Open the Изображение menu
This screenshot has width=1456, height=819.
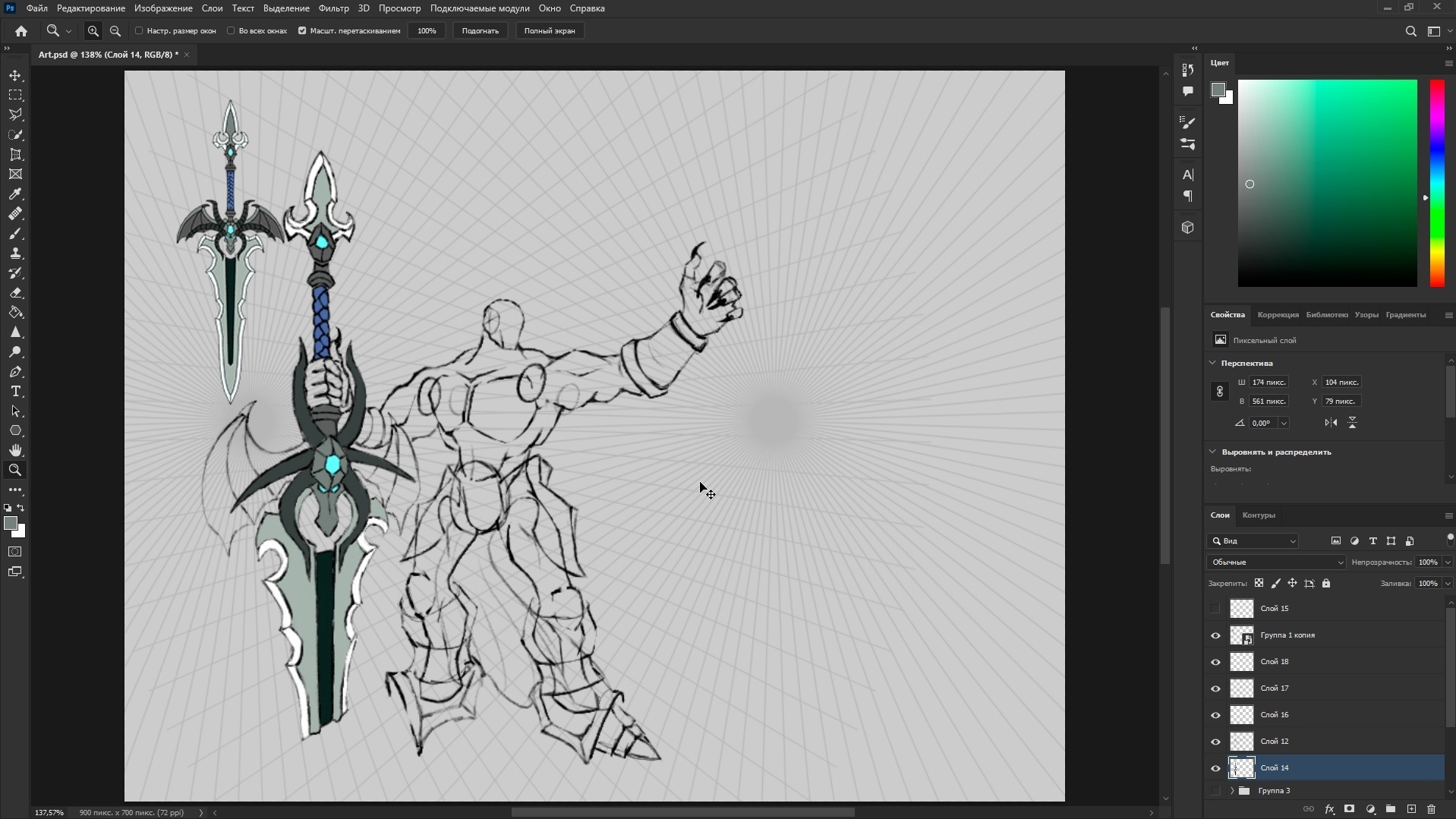pyautogui.click(x=163, y=8)
